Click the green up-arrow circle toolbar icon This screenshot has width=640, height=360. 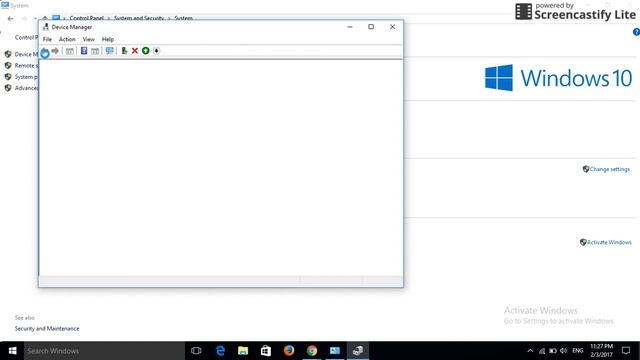[145, 51]
